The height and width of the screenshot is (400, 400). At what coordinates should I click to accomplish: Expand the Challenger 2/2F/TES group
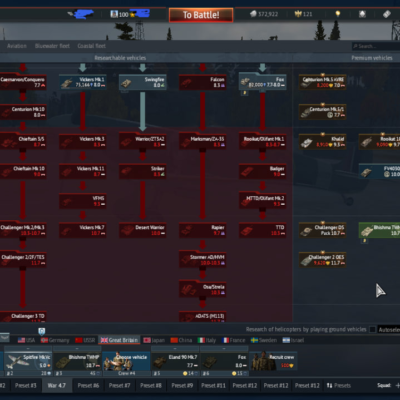[23, 260]
